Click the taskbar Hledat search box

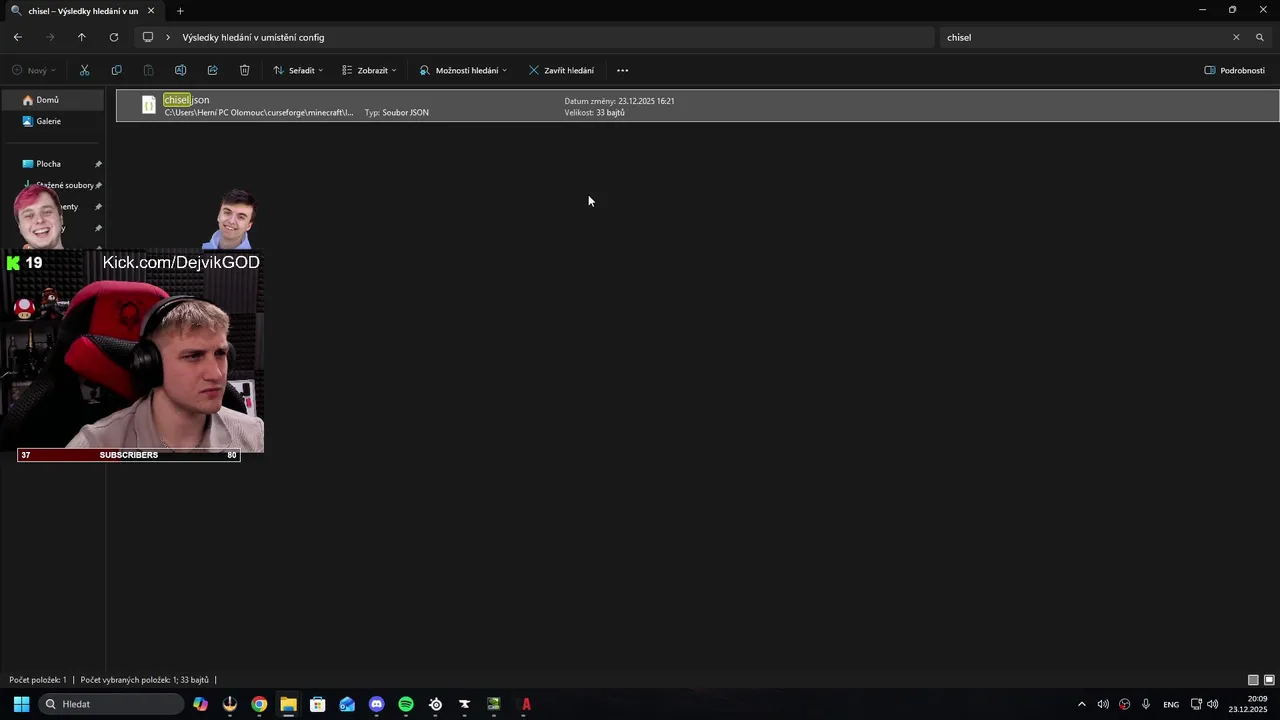tap(111, 704)
